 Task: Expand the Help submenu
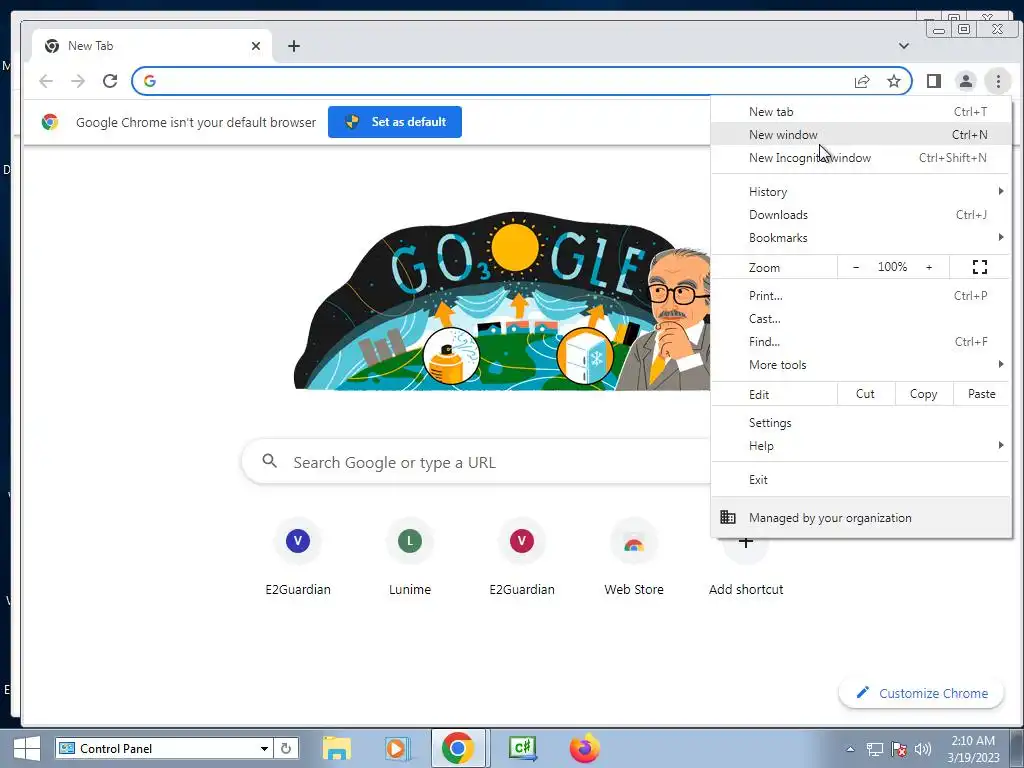coord(861,445)
